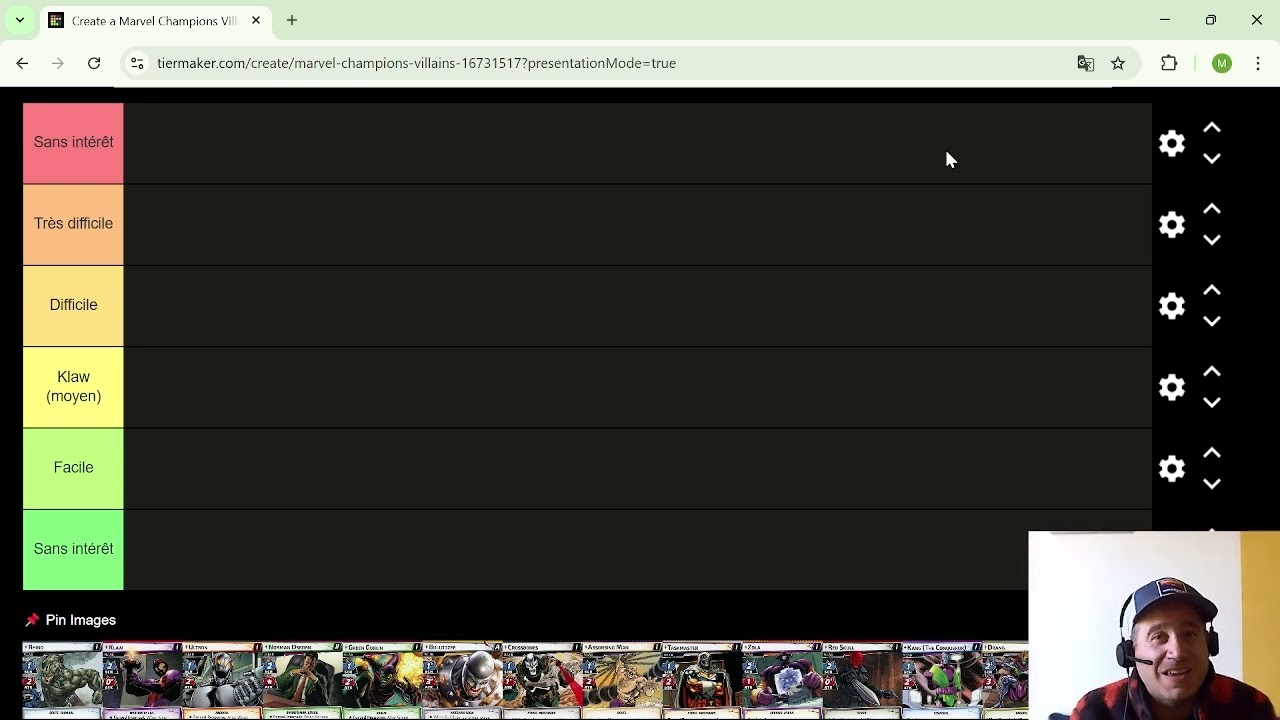
Task: Select the Kang (The Conqueror) villain card
Action: pyautogui.click(x=943, y=681)
